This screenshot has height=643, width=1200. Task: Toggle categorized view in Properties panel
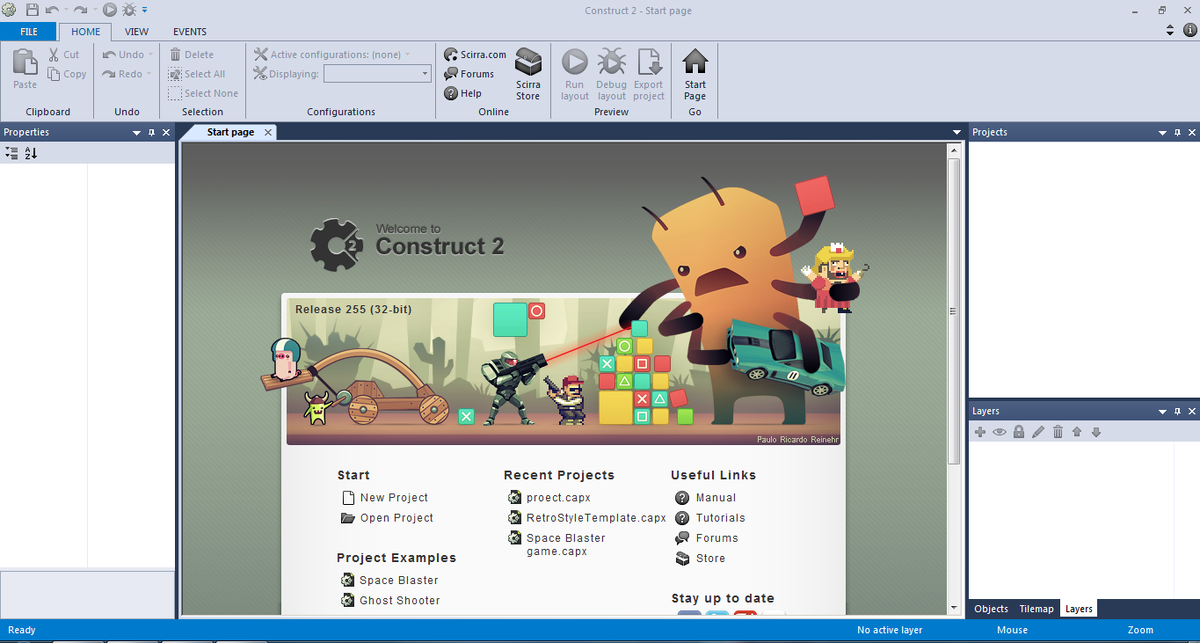pos(11,153)
